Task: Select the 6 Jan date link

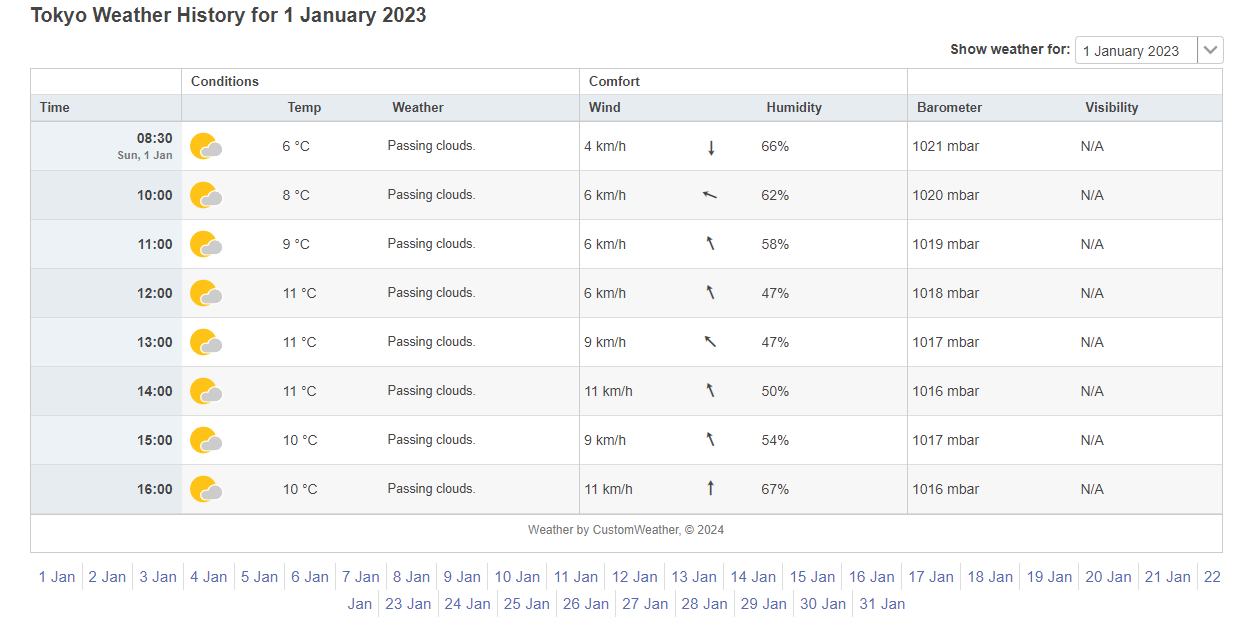Action: (x=310, y=577)
